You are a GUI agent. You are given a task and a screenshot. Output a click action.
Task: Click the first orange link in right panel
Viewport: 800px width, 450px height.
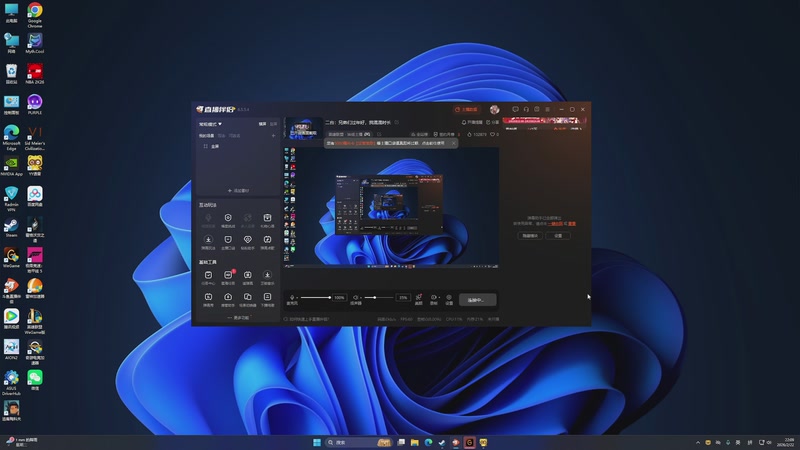click(x=555, y=223)
